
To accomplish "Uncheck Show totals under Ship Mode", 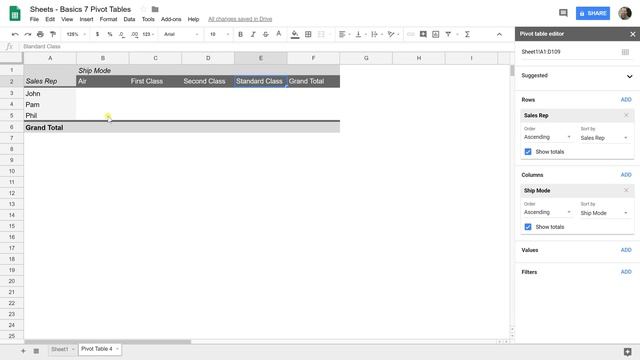I will click(x=528, y=227).
